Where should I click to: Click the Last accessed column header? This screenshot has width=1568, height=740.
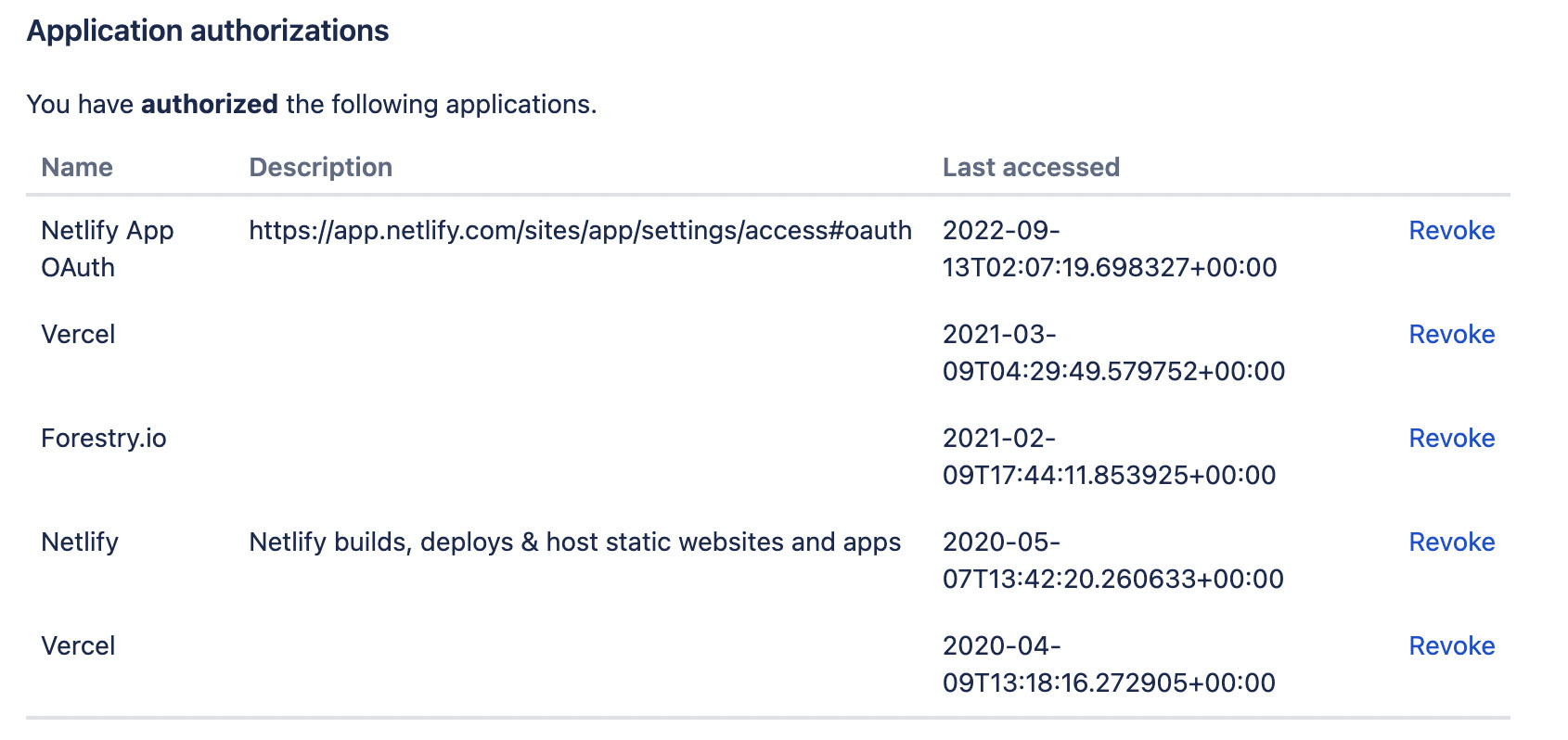[x=1031, y=168]
